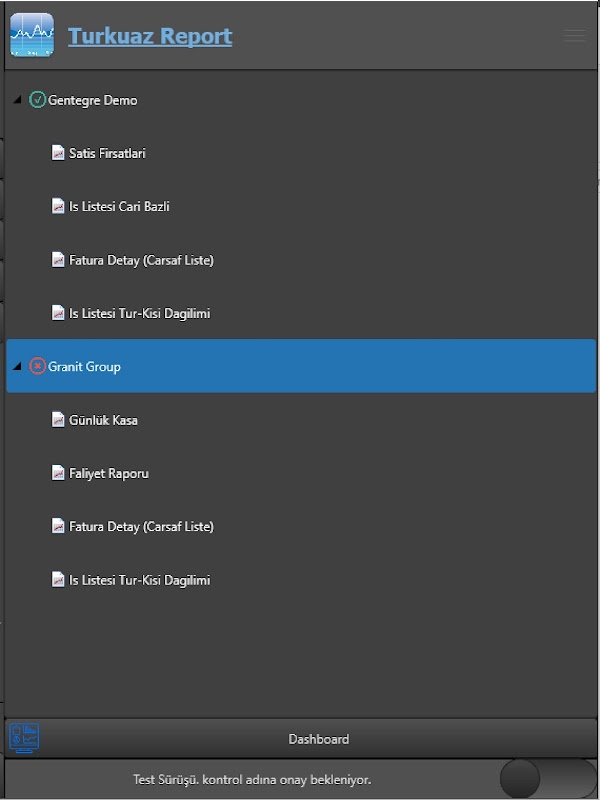600x800 pixels.
Task: Click the Dashboard button
Action: (x=318, y=739)
